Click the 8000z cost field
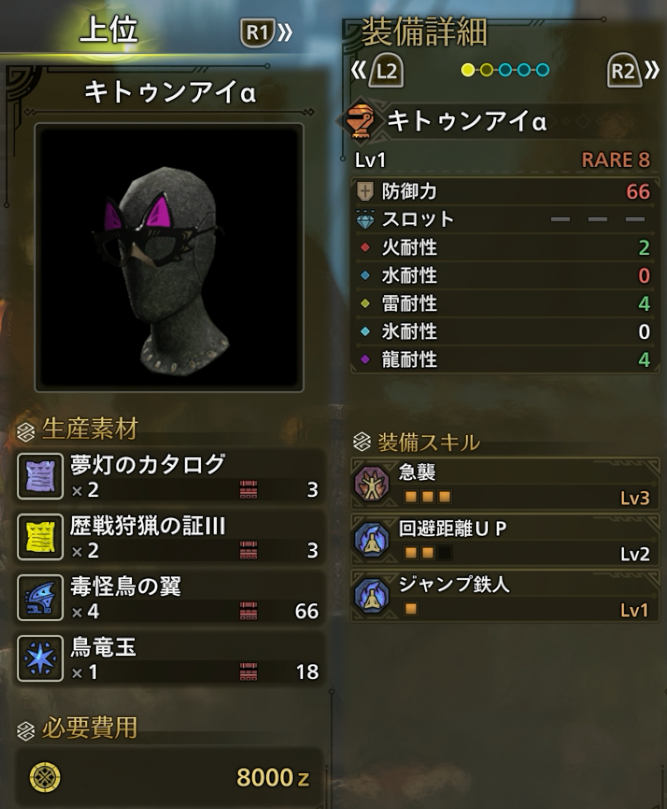 pyautogui.click(x=169, y=778)
